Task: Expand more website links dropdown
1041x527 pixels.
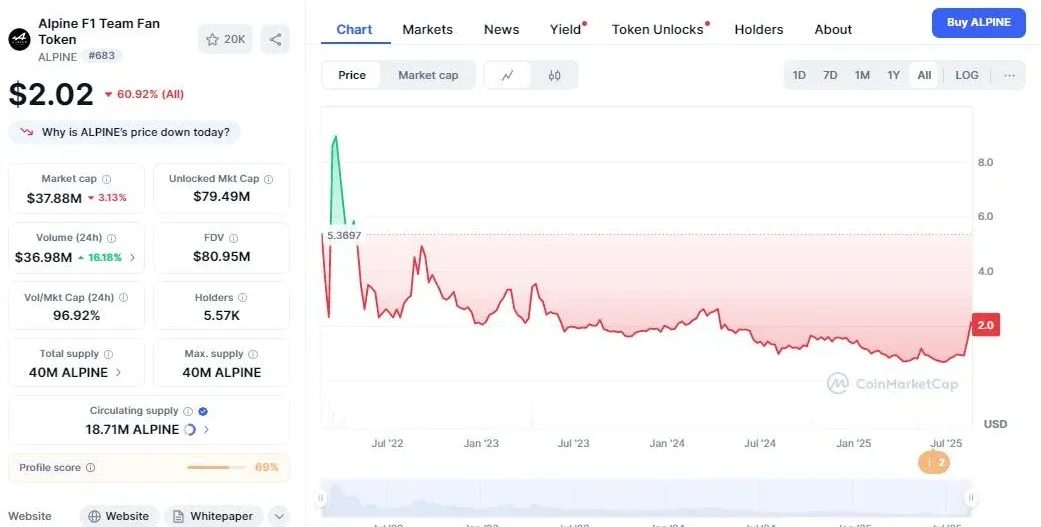Action: [x=279, y=516]
